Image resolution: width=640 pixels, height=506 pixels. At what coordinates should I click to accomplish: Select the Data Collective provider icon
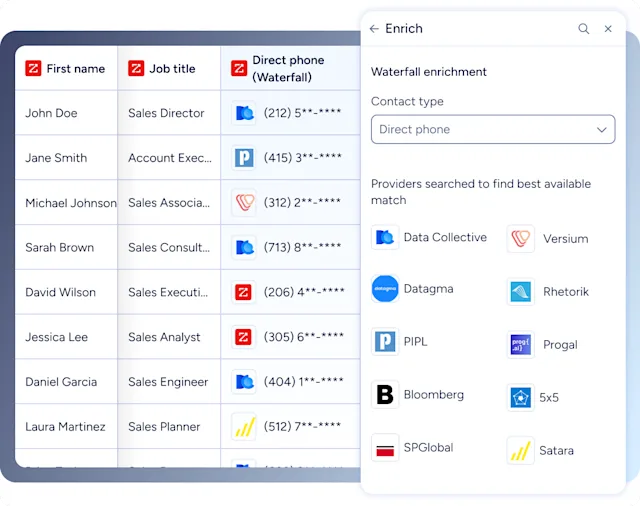385,237
